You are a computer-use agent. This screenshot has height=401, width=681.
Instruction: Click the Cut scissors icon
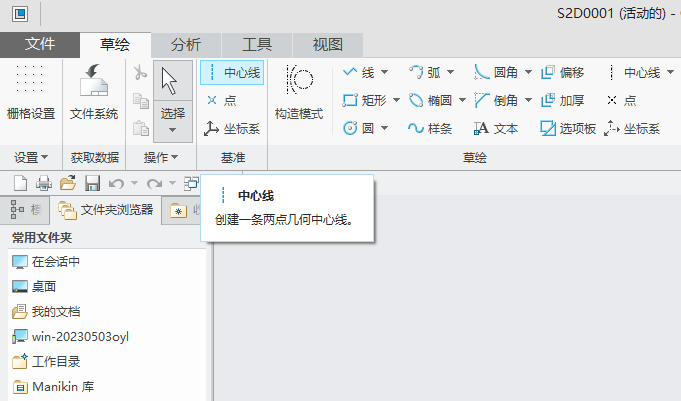[x=140, y=73]
